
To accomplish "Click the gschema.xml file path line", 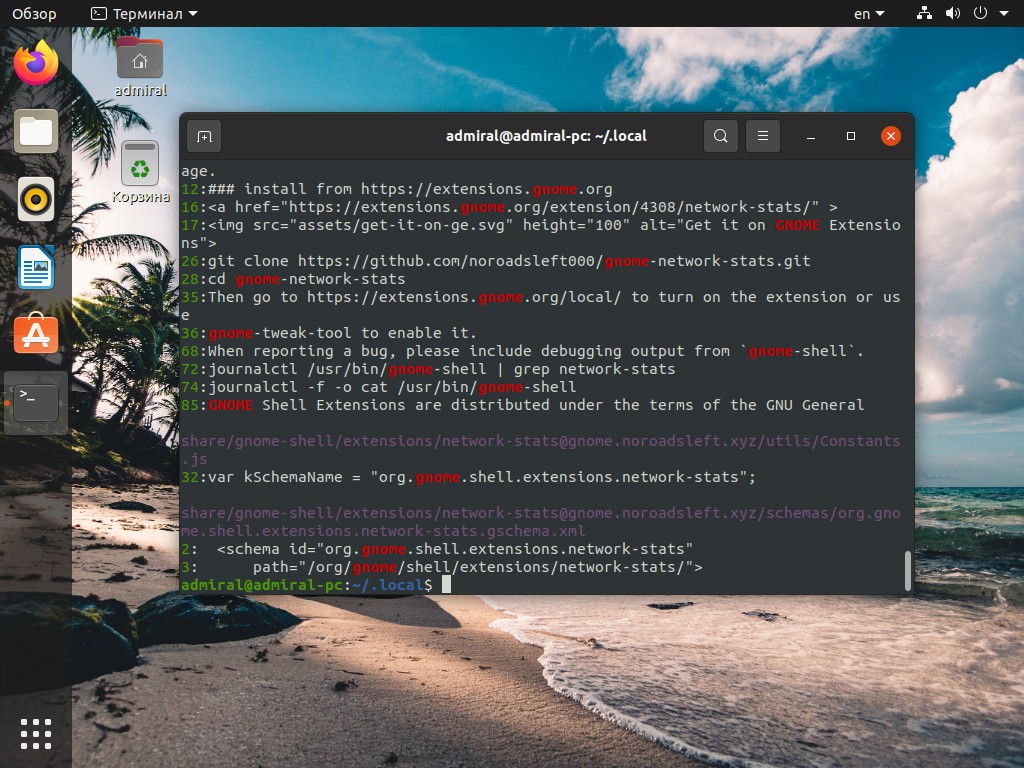I will [541, 522].
